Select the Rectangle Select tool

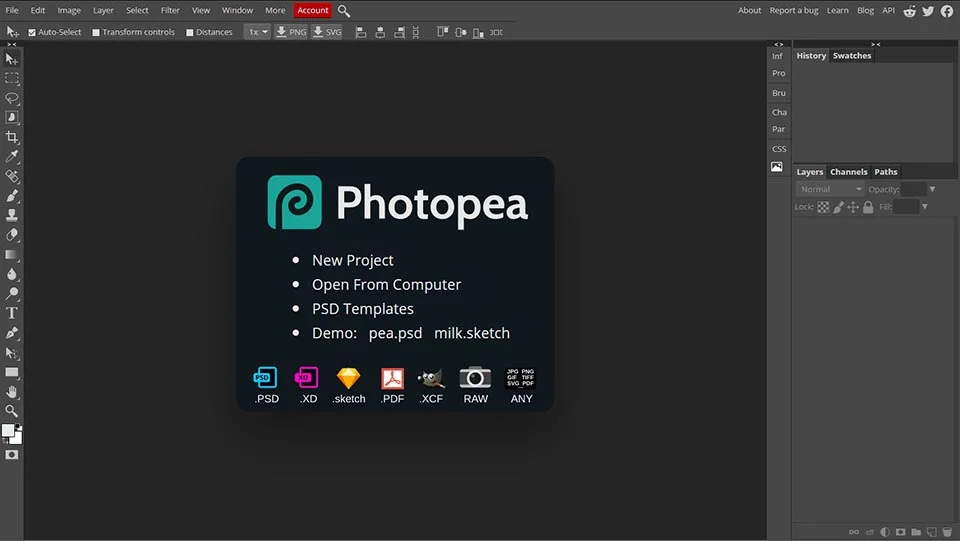point(12,78)
